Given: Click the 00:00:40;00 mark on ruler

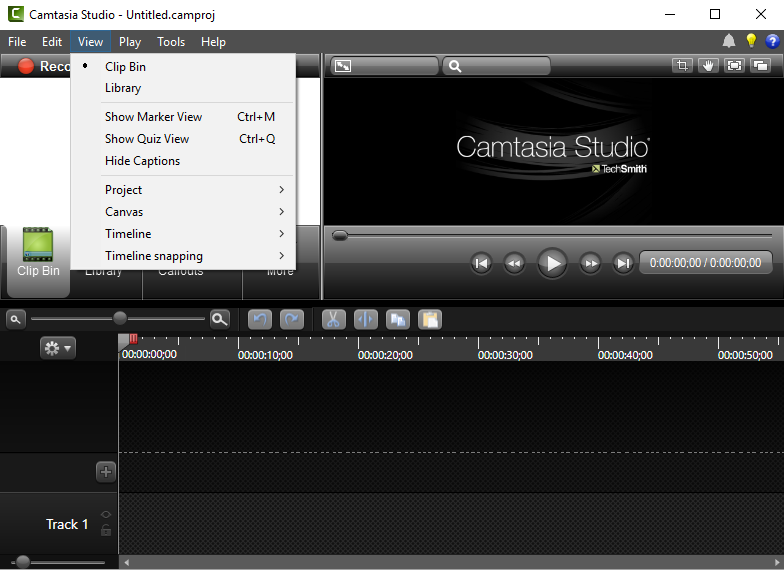Looking at the screenshot, I should tap(625, 355).
